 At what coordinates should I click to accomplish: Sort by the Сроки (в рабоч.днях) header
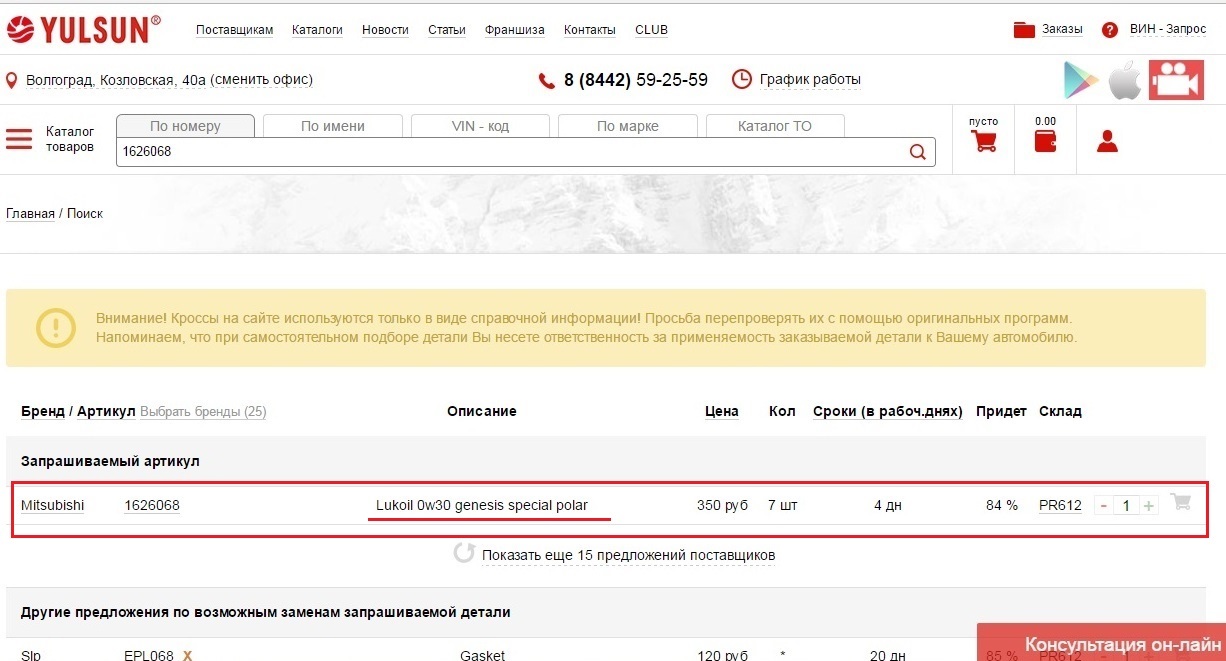pos(888,412)
